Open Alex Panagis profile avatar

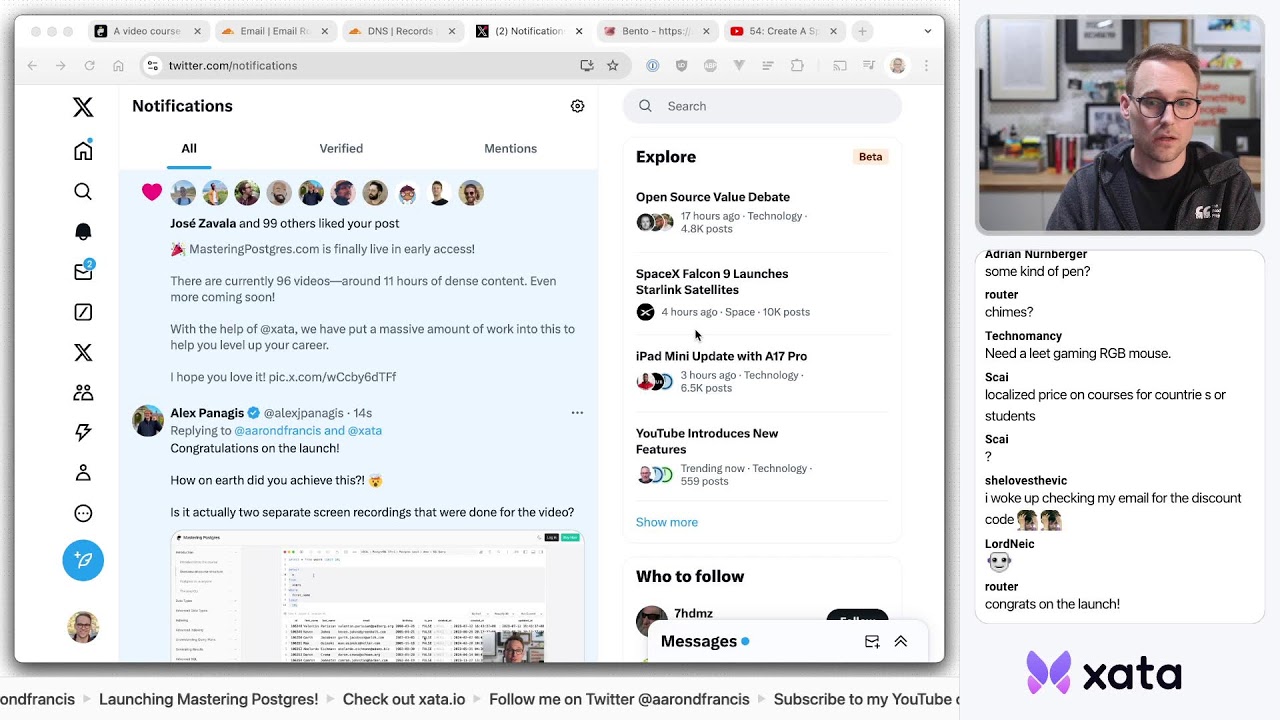(x=148, y=421)
